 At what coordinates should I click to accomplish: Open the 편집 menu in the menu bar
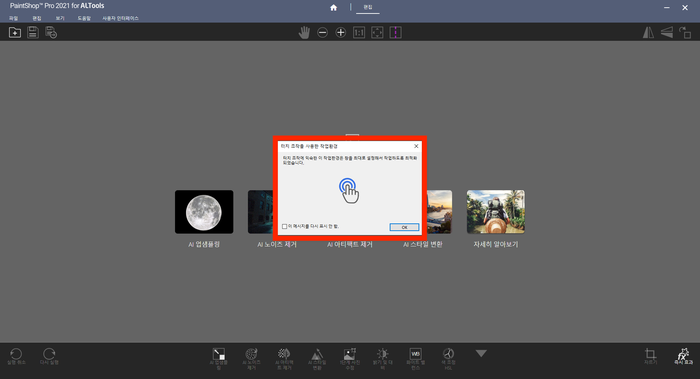click(37, 18)
